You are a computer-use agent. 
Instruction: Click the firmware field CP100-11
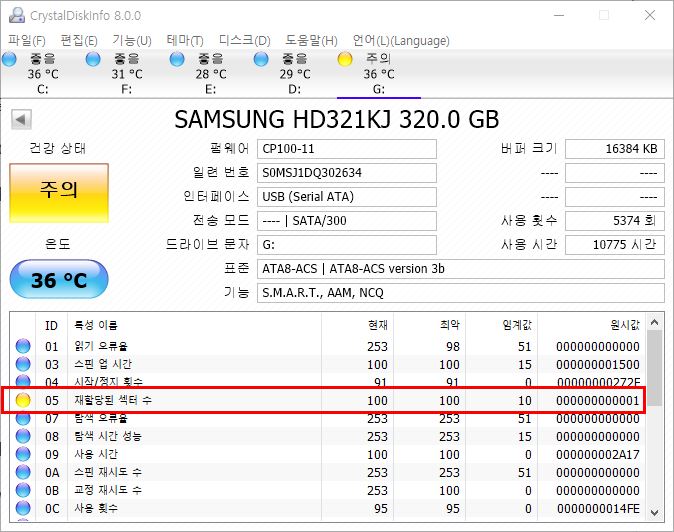click(347, 149)
